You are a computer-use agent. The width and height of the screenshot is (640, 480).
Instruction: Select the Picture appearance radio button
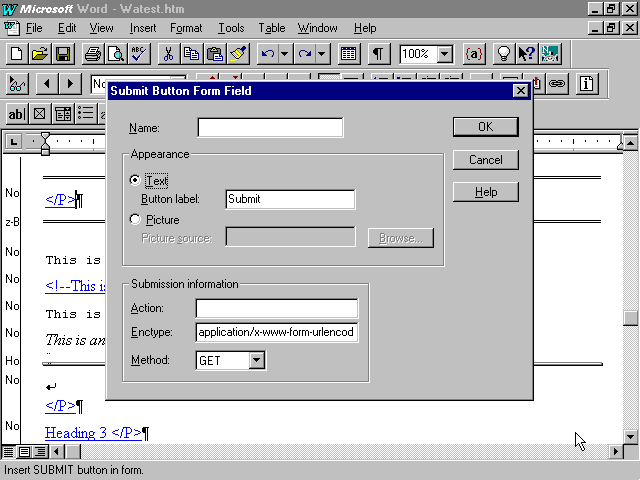[136, 220]
